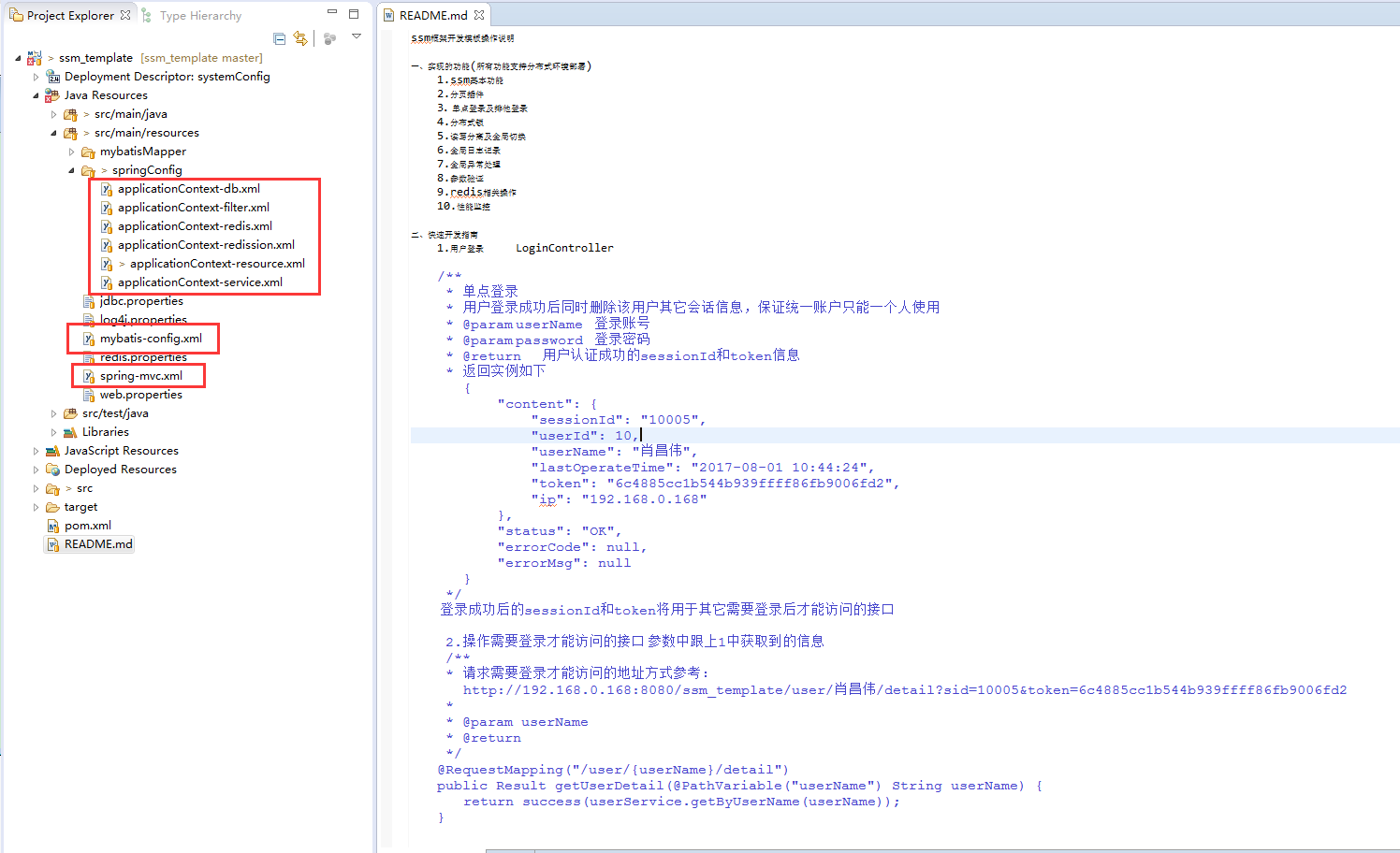This screenshot has height=853, width=1400.
Task: Open the Project Explorer View Menu triangle
Action: point(357,36)
